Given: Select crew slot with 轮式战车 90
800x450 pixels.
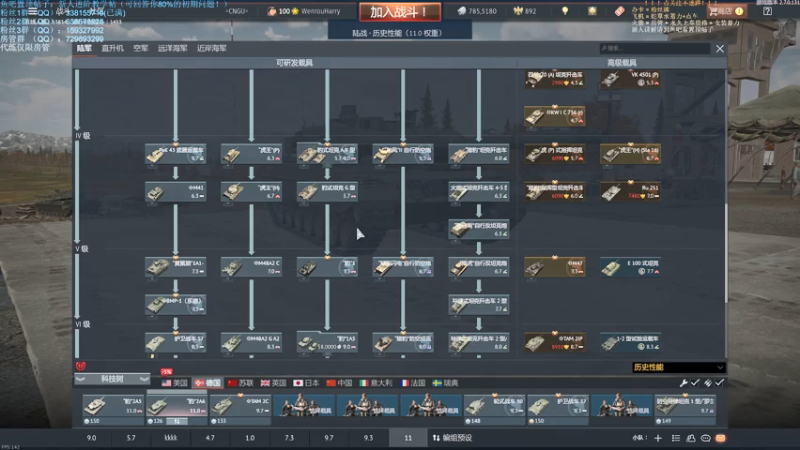Looking at the screenshot, I should click(494, 409).
